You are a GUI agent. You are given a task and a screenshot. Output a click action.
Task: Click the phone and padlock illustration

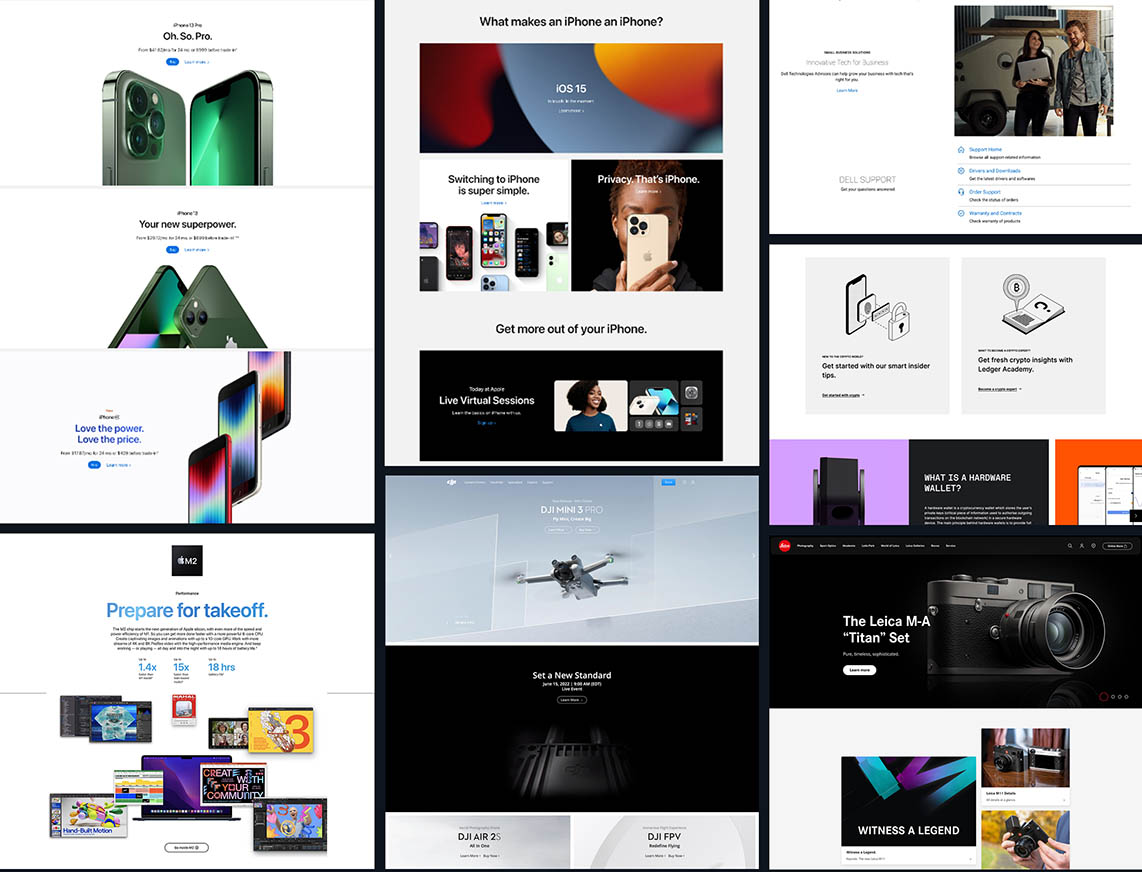pyautogui.click(x=877, y=307)
